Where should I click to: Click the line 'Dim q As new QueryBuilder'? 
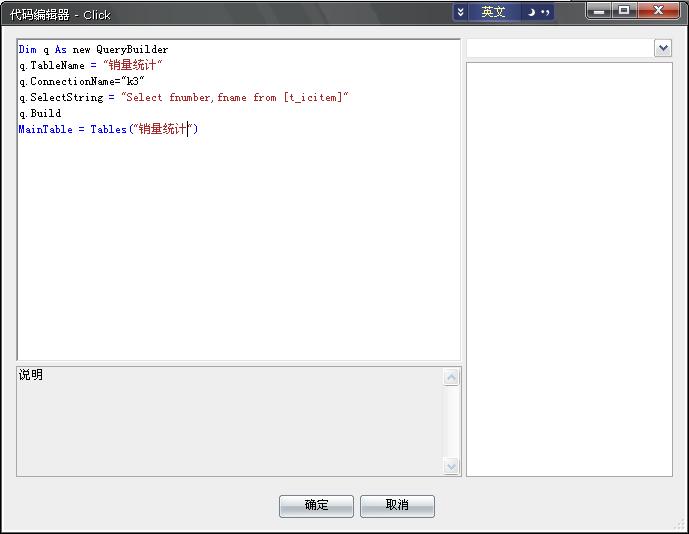pyautogui.click(x=93, y=49)
